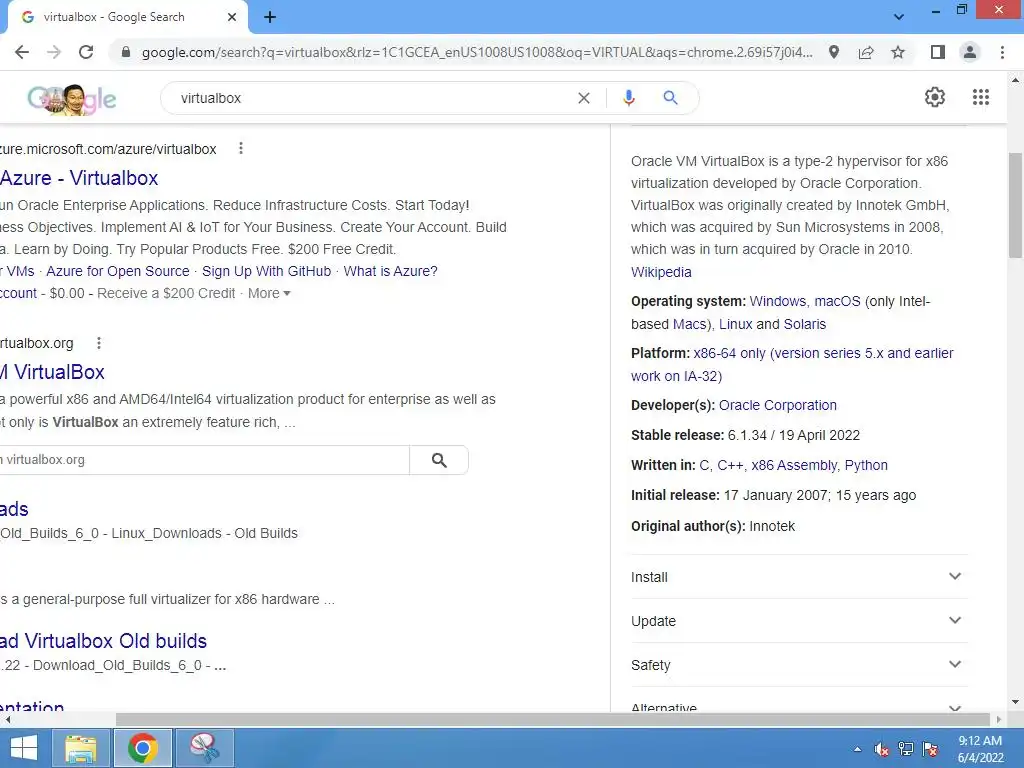Go forward with the browser arrow
This screenshot has width=1024, height=768.
(54, 52)
